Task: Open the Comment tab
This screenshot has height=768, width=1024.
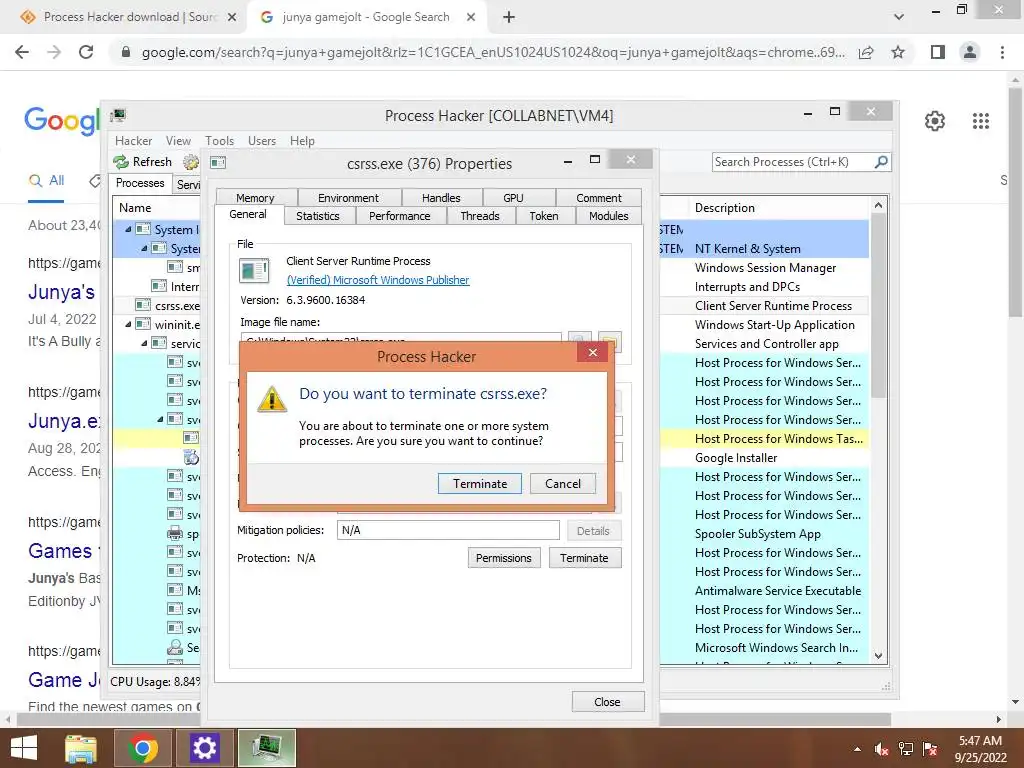Action: [x=598, y=197]
